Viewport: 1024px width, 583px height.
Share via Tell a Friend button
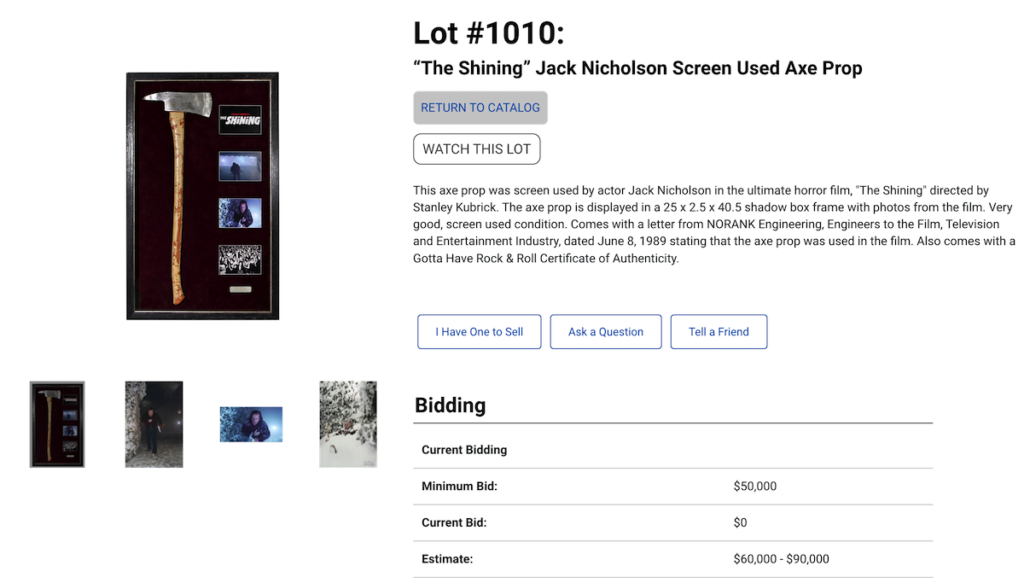pyautogui.click(x=718, y=332)
